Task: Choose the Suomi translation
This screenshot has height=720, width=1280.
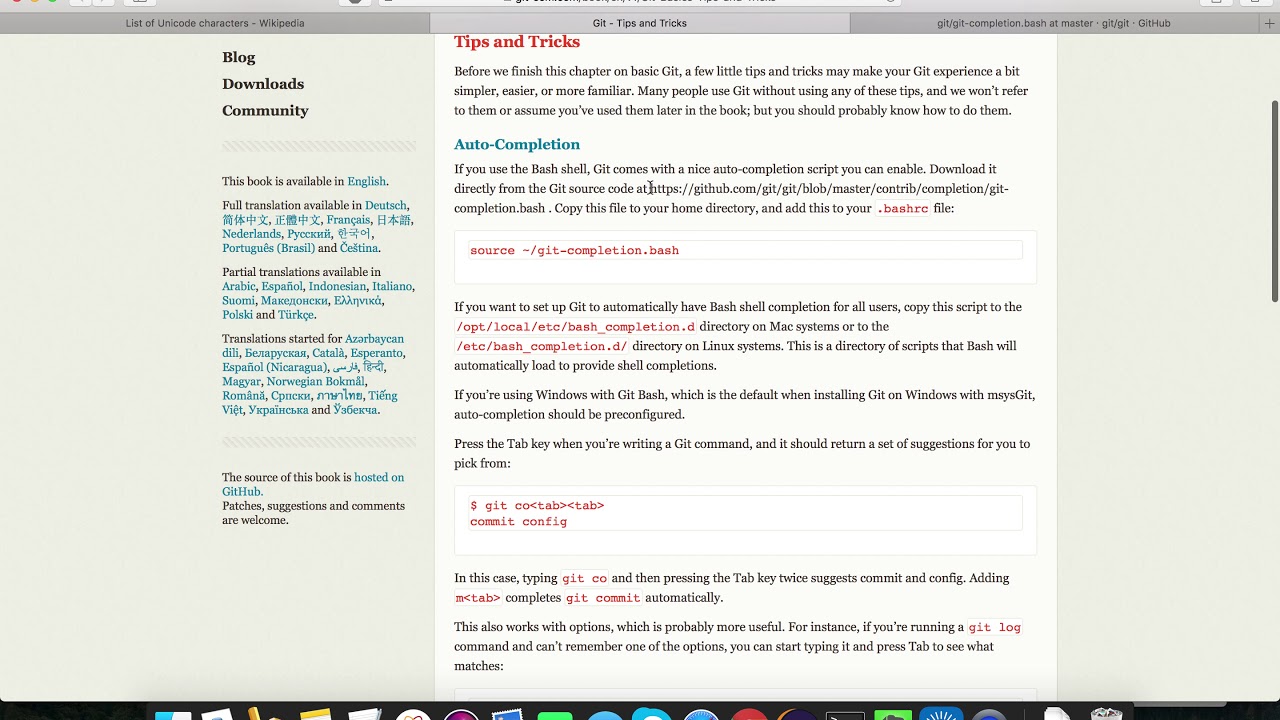Action: pyautogui.click(x=238, y=300)
